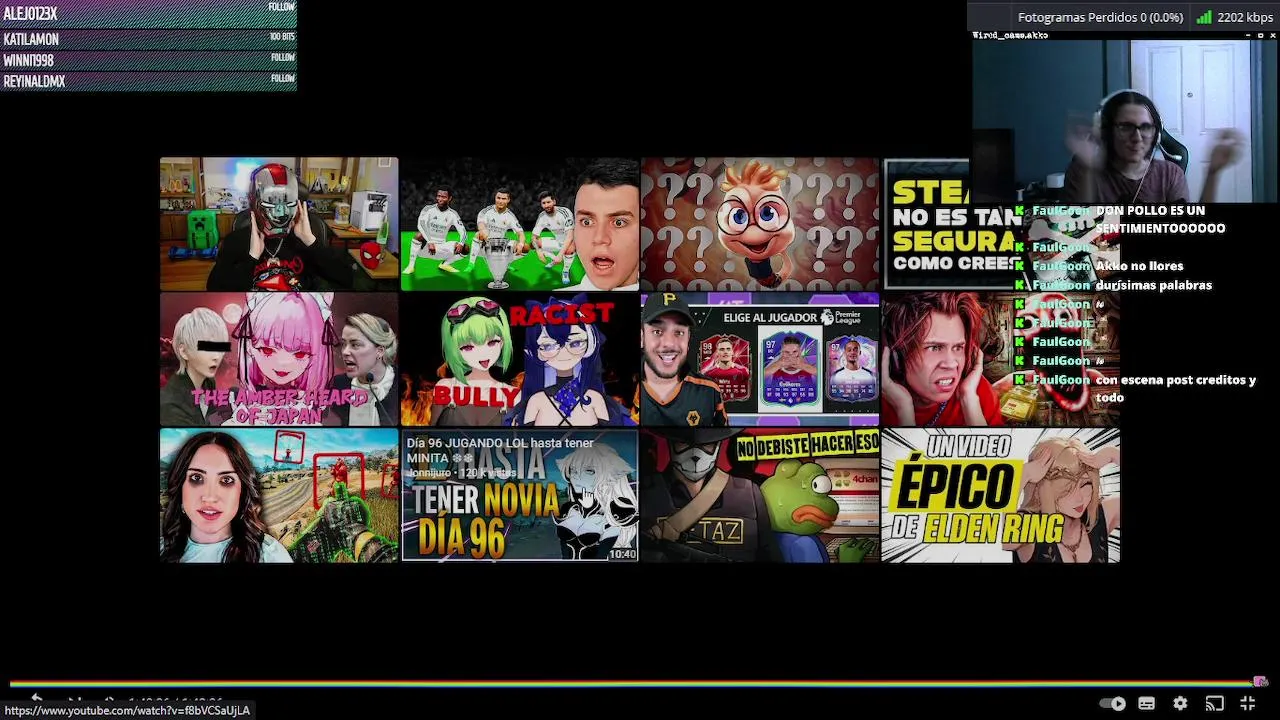Open the robot mask streamer video thumbnail
The width and height of the screenshot is (1280, 720).
[x=279, y=224]
